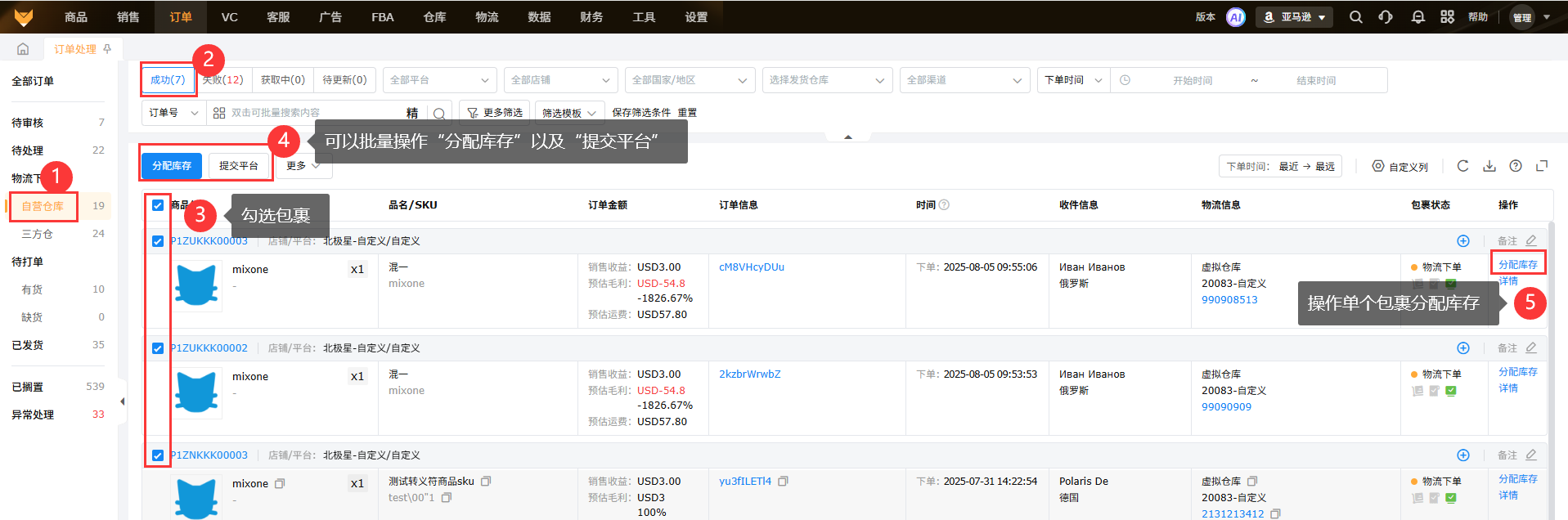Open the 全部平台 dropdown
The width and height of the screenshot is (1568, 520).
pyautogui.click(x=440, y=80)
